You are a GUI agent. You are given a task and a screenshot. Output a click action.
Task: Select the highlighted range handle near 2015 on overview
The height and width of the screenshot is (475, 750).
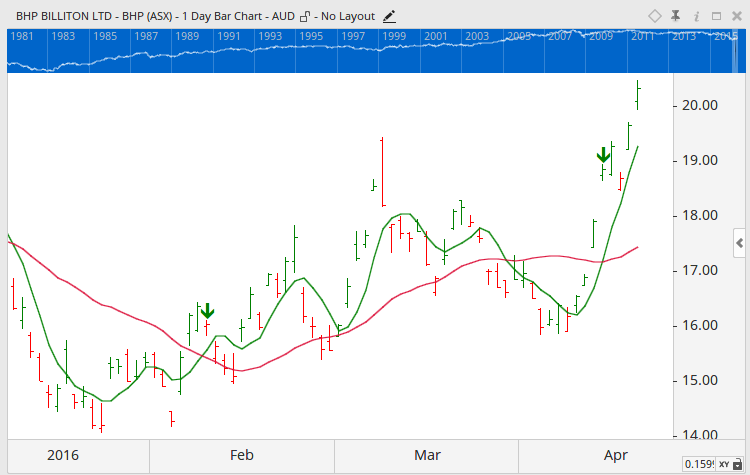[x=735, y=51]
